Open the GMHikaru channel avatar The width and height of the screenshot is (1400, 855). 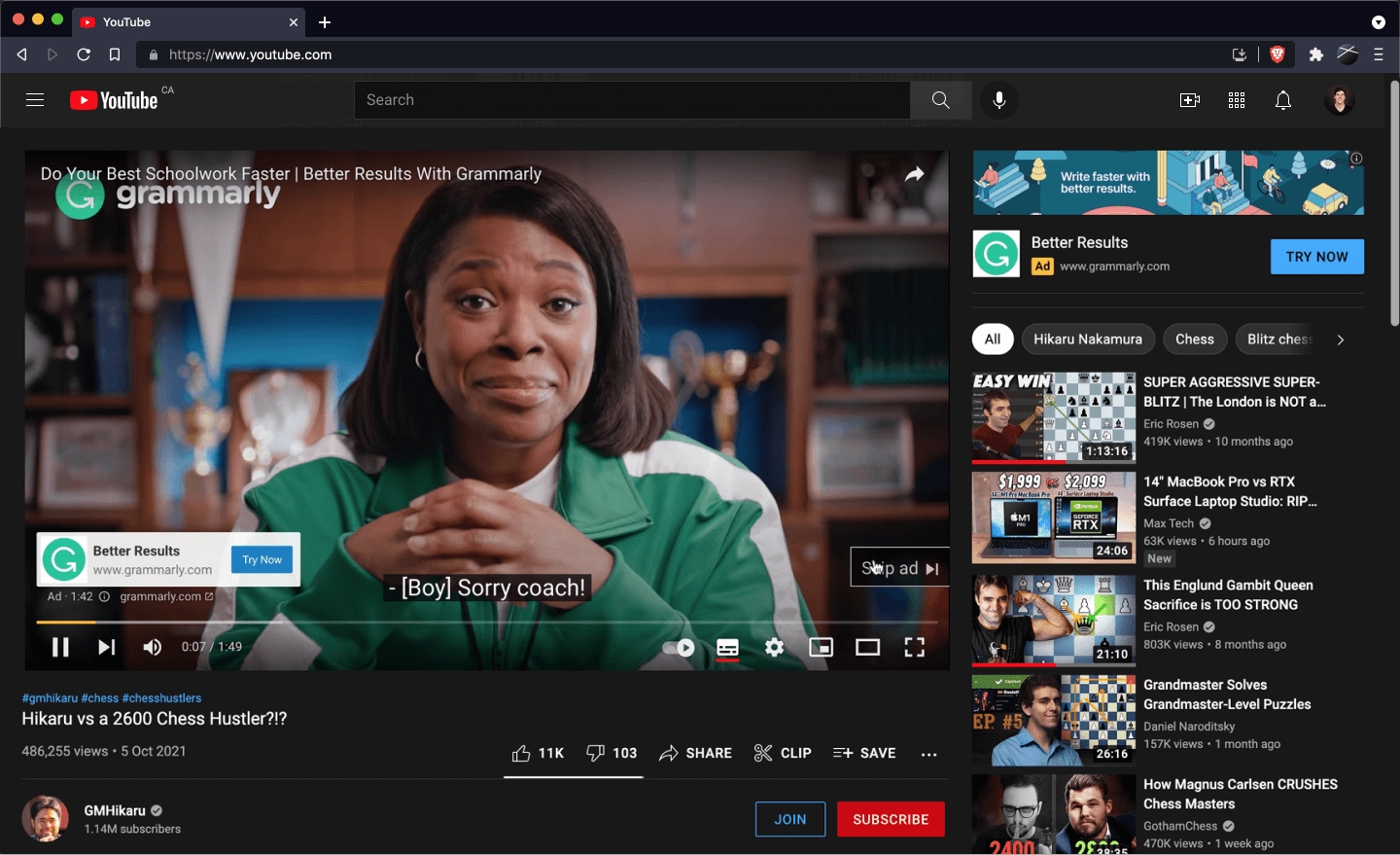click(x=46, y=818)
